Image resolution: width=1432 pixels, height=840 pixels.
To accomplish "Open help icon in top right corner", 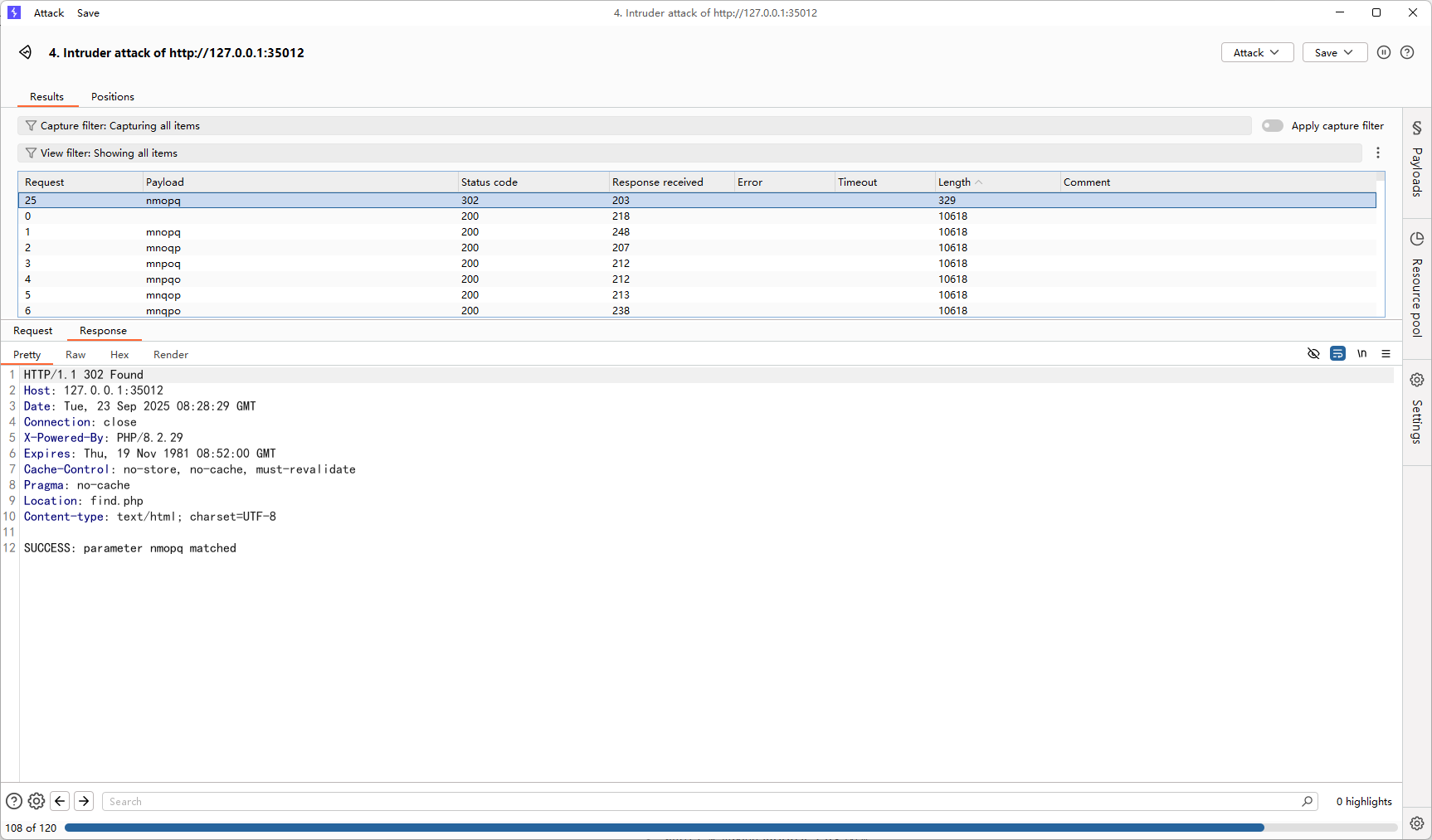I will point(1407,52).
